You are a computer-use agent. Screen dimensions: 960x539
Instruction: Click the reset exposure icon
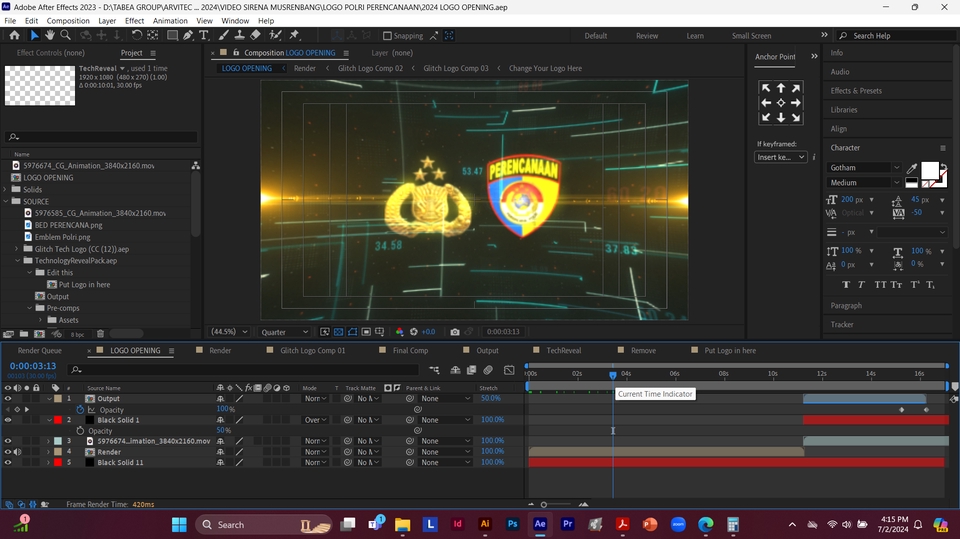point(414,332)
